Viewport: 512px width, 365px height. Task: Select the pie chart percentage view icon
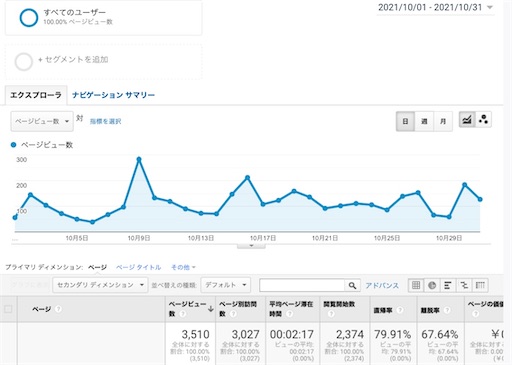432,285
